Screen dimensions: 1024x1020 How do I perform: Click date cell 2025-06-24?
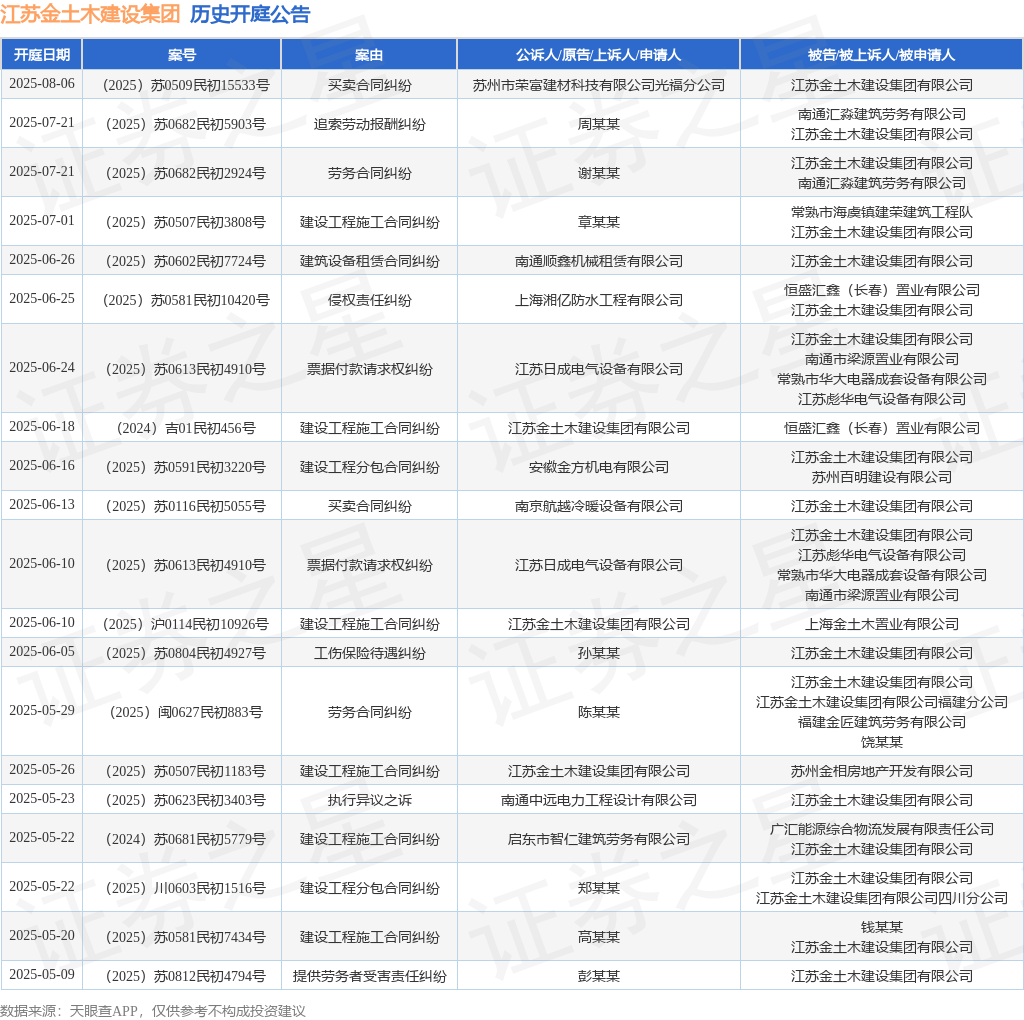(42, 368)
